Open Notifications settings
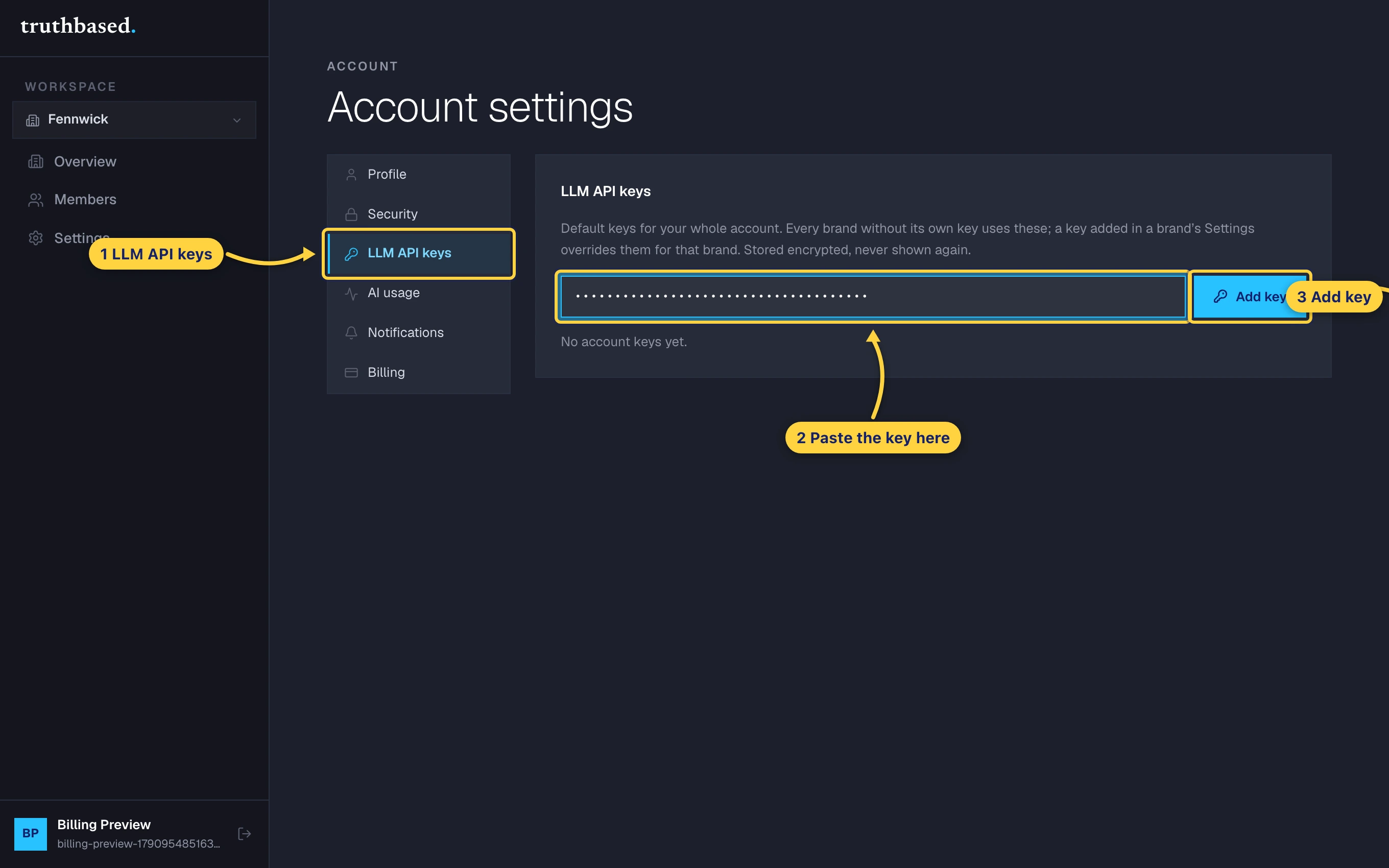1389x868 pixels. coord(418,332)
